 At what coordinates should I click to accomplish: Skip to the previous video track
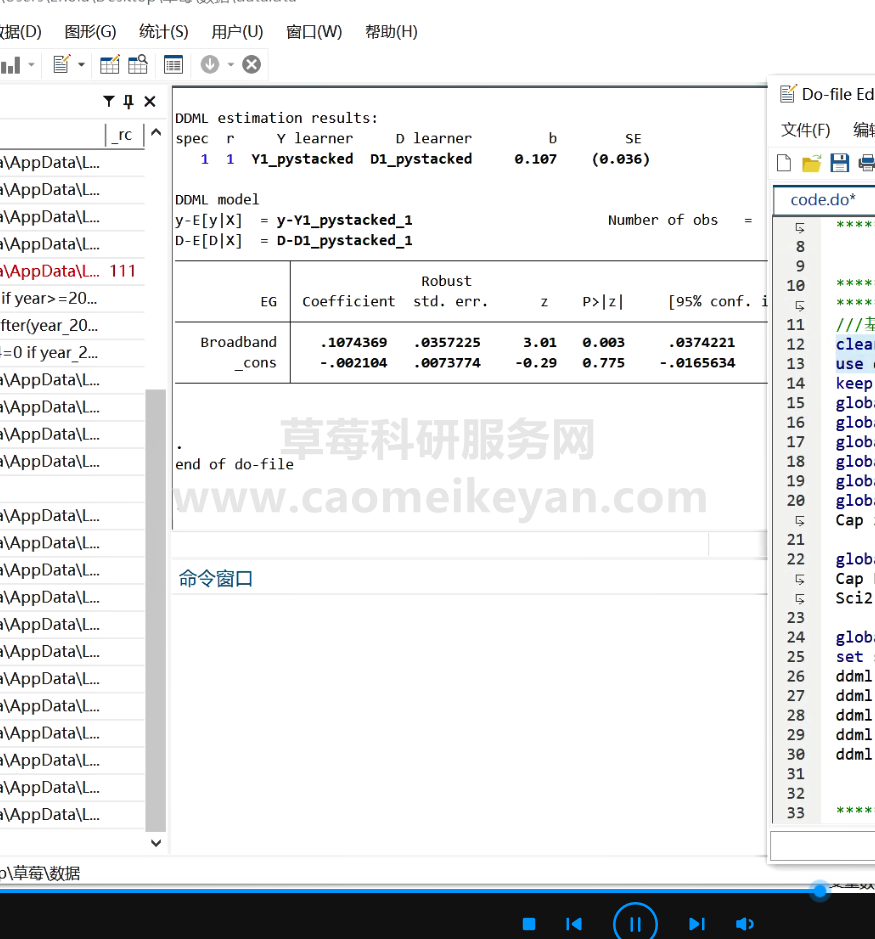(574, 924)
